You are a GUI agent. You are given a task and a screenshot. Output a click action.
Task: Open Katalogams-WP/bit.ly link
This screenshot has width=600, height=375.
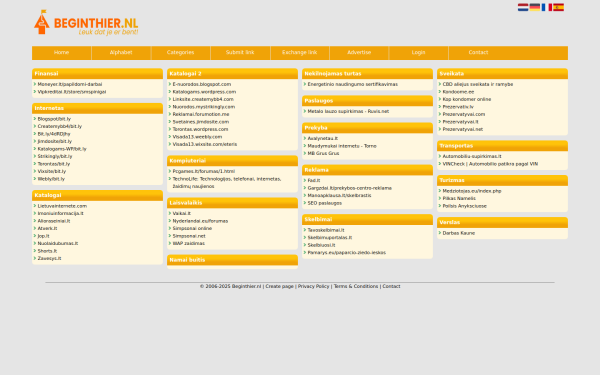62,149
